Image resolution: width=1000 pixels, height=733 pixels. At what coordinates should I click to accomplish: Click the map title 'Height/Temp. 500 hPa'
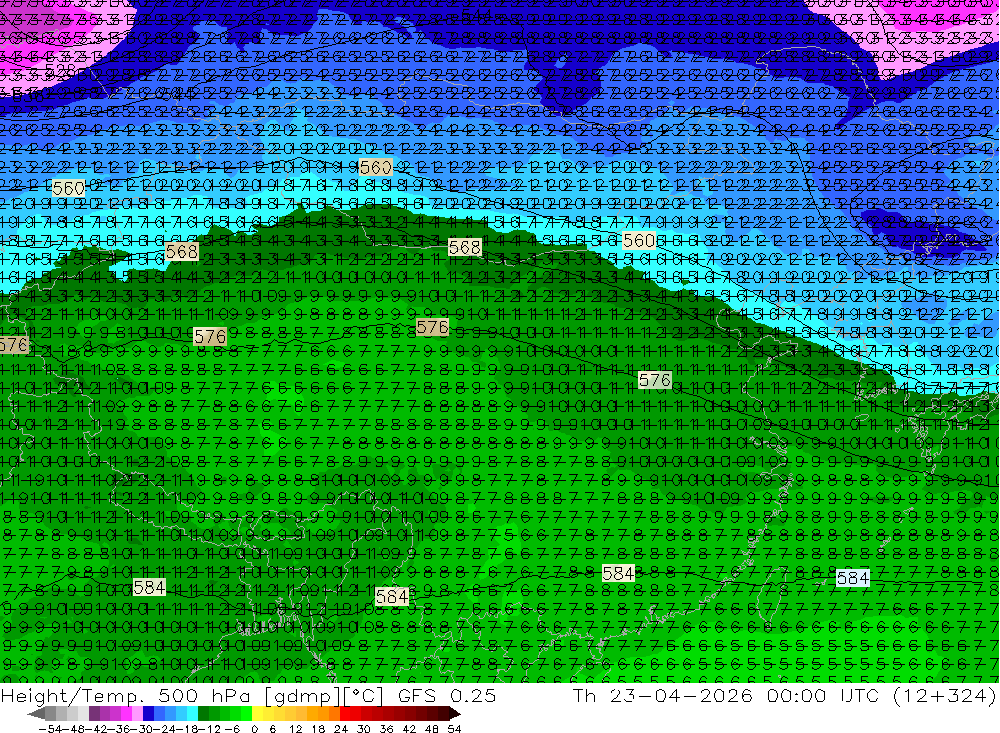tap(126, 695)
